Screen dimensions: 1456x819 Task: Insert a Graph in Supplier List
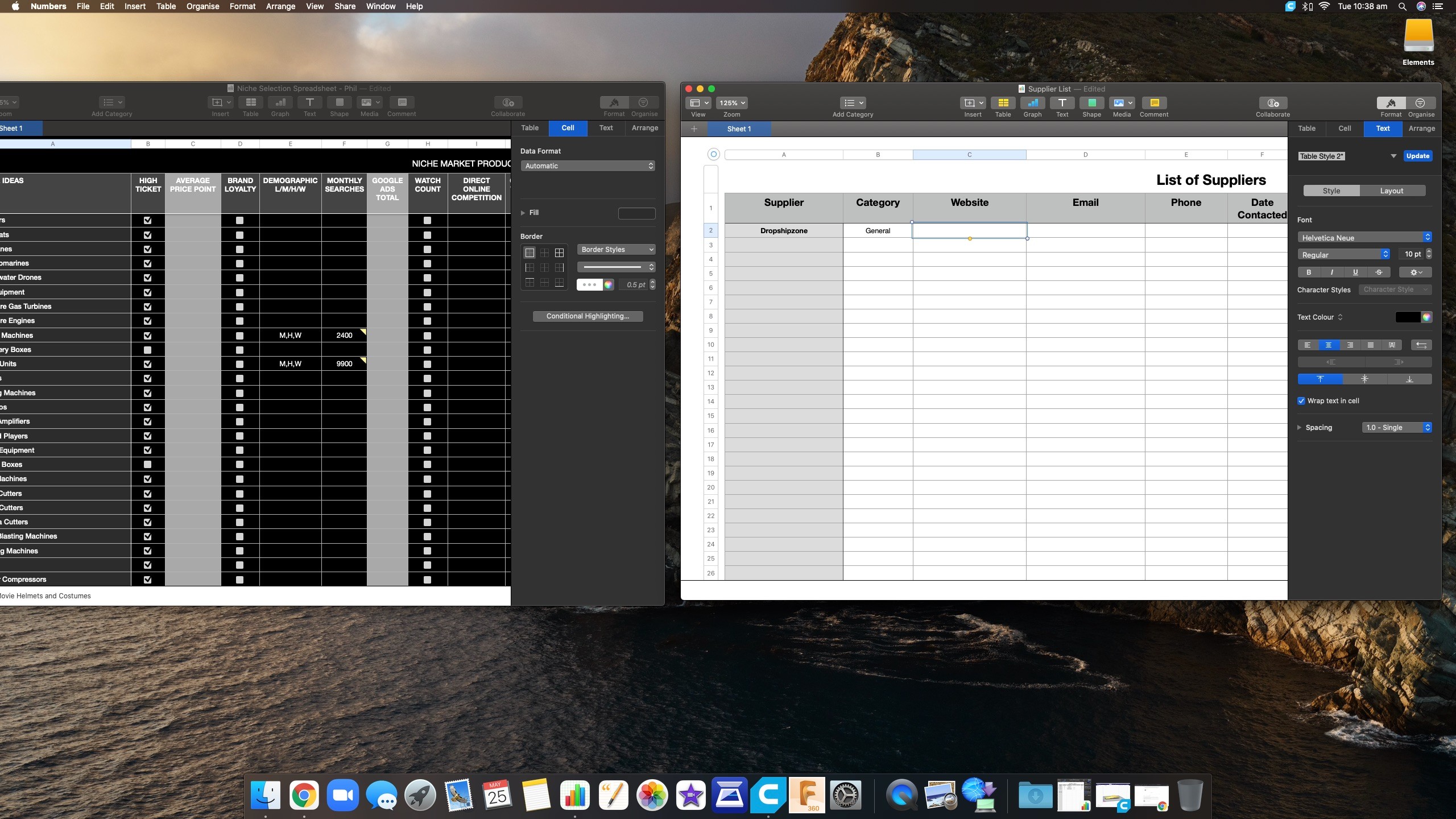click(x=1032, y=104)
